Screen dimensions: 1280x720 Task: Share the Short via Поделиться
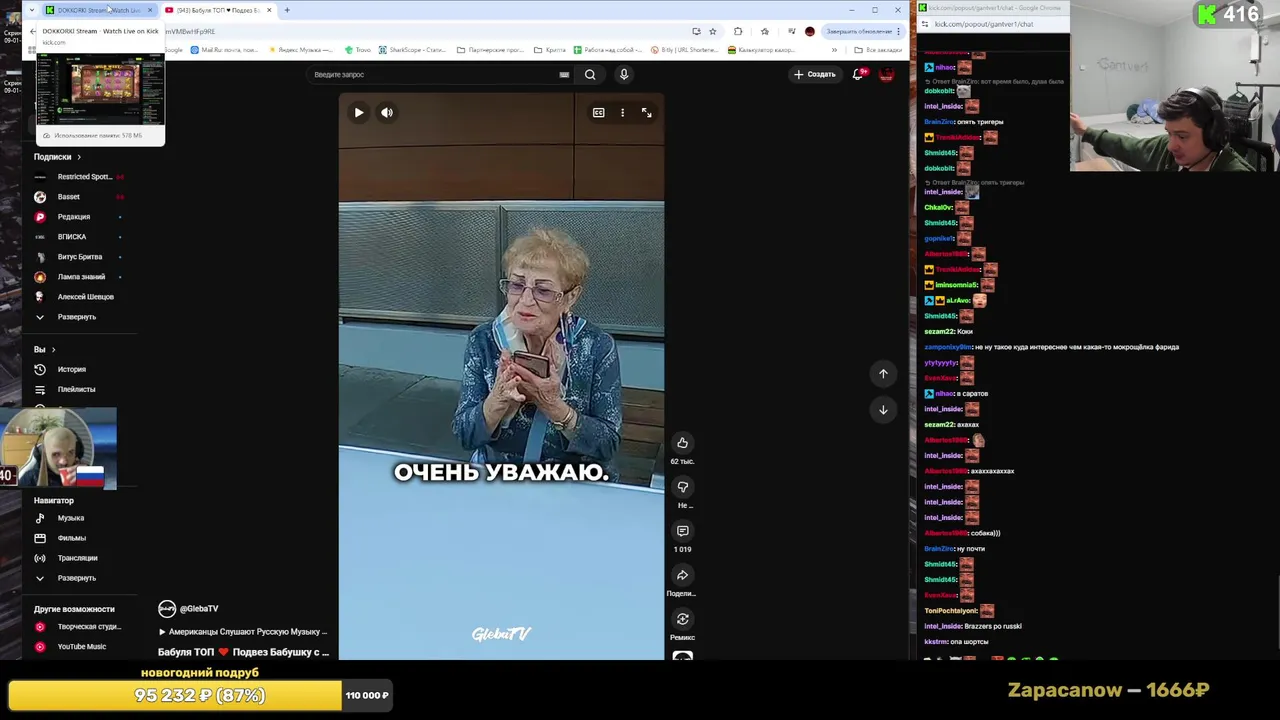(682, 575)
